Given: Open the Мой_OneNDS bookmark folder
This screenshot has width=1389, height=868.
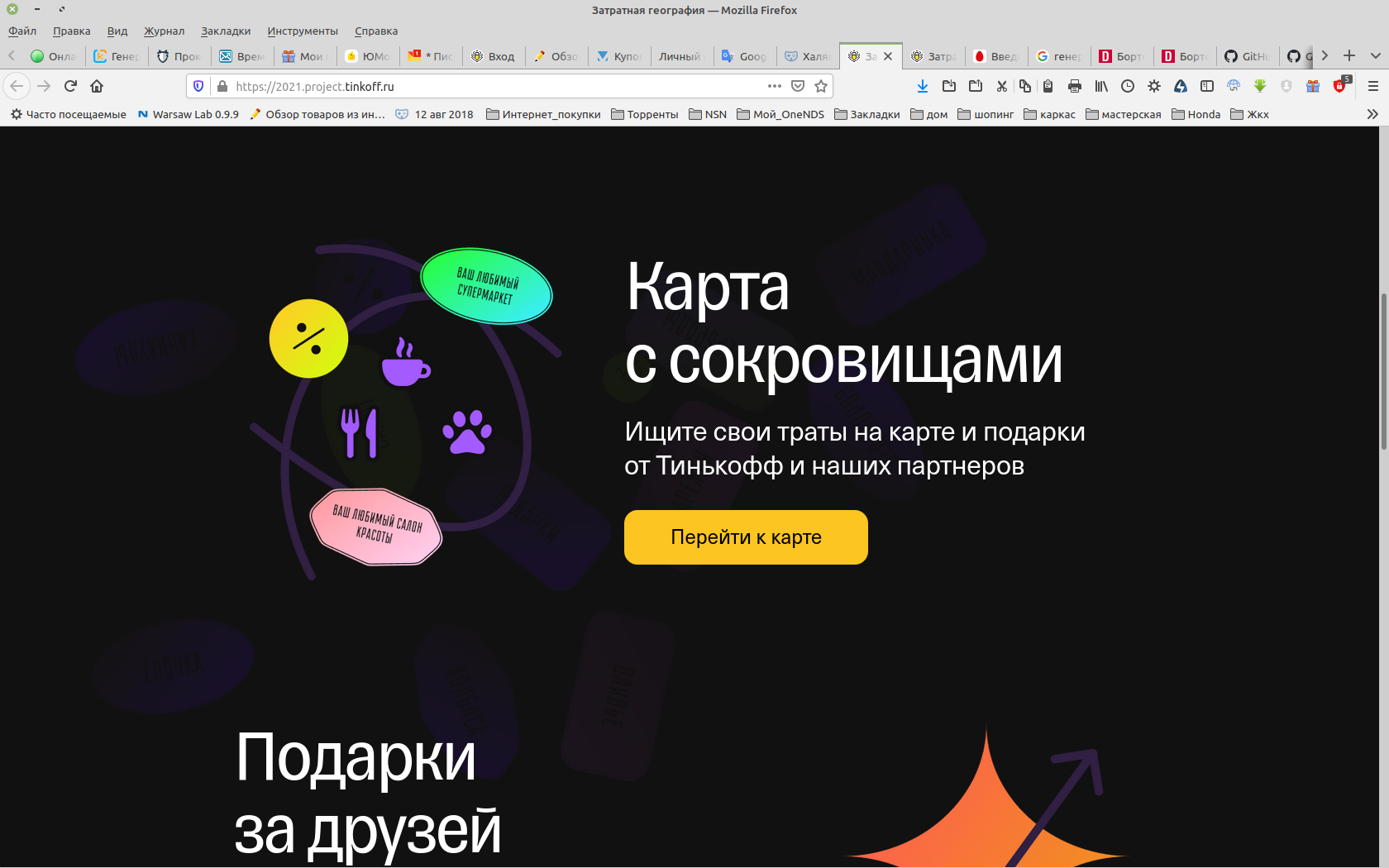Looking at the screenshot, I should pos(780,114).
